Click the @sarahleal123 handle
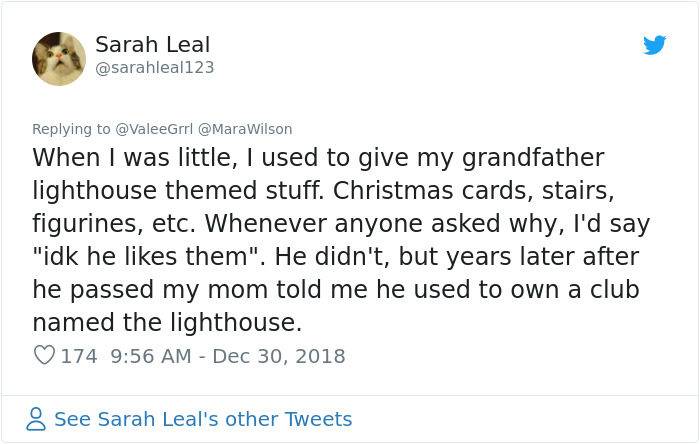This screenshot has height=444, width=700. (x=154, y=67)
